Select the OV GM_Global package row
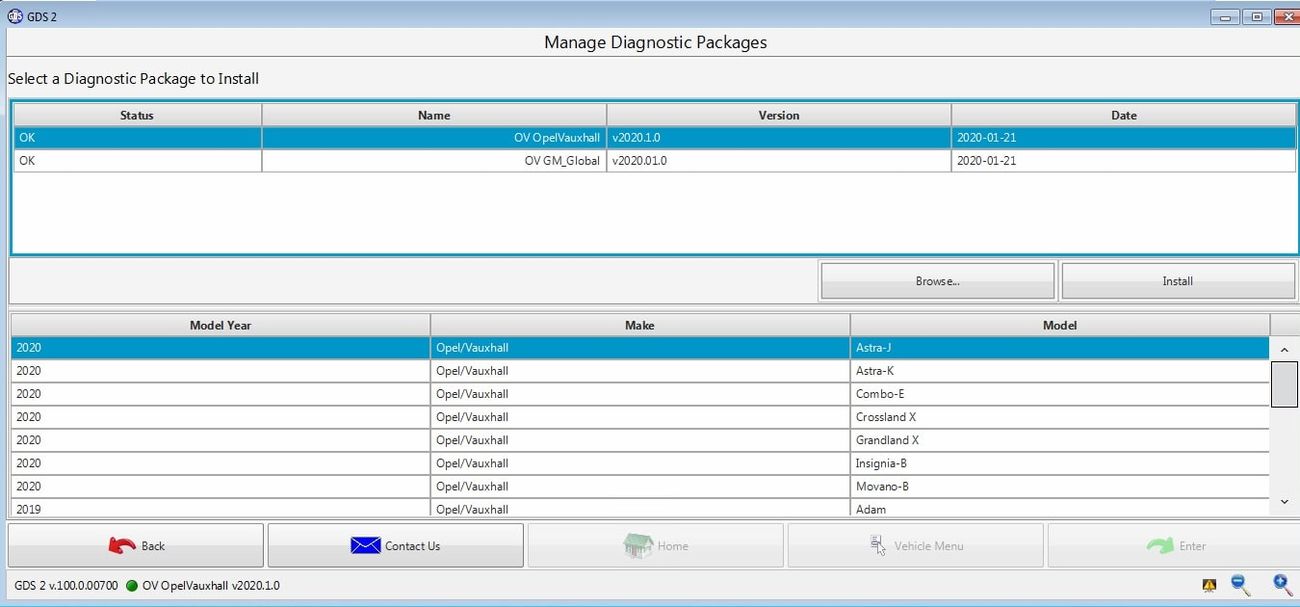The height and width of the screenshot is (607, 1300). 655,161
